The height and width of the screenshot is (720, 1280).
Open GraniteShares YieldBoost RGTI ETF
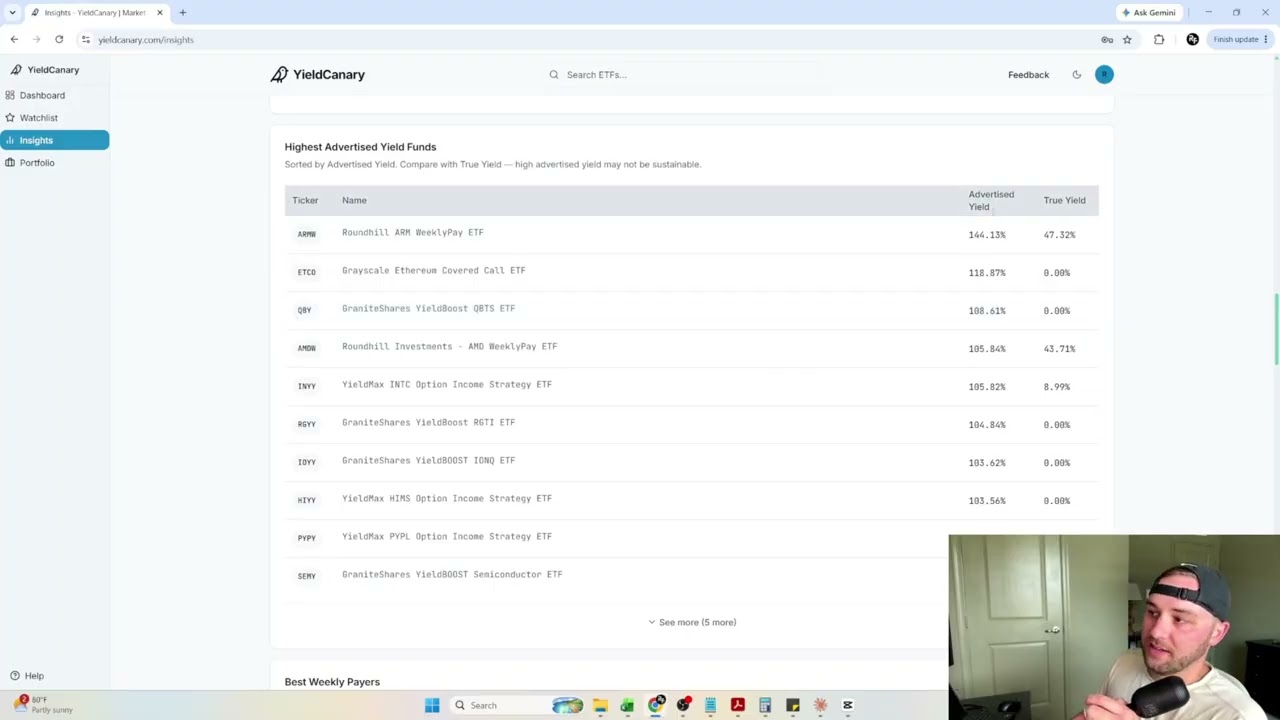[x=428, y=423]
